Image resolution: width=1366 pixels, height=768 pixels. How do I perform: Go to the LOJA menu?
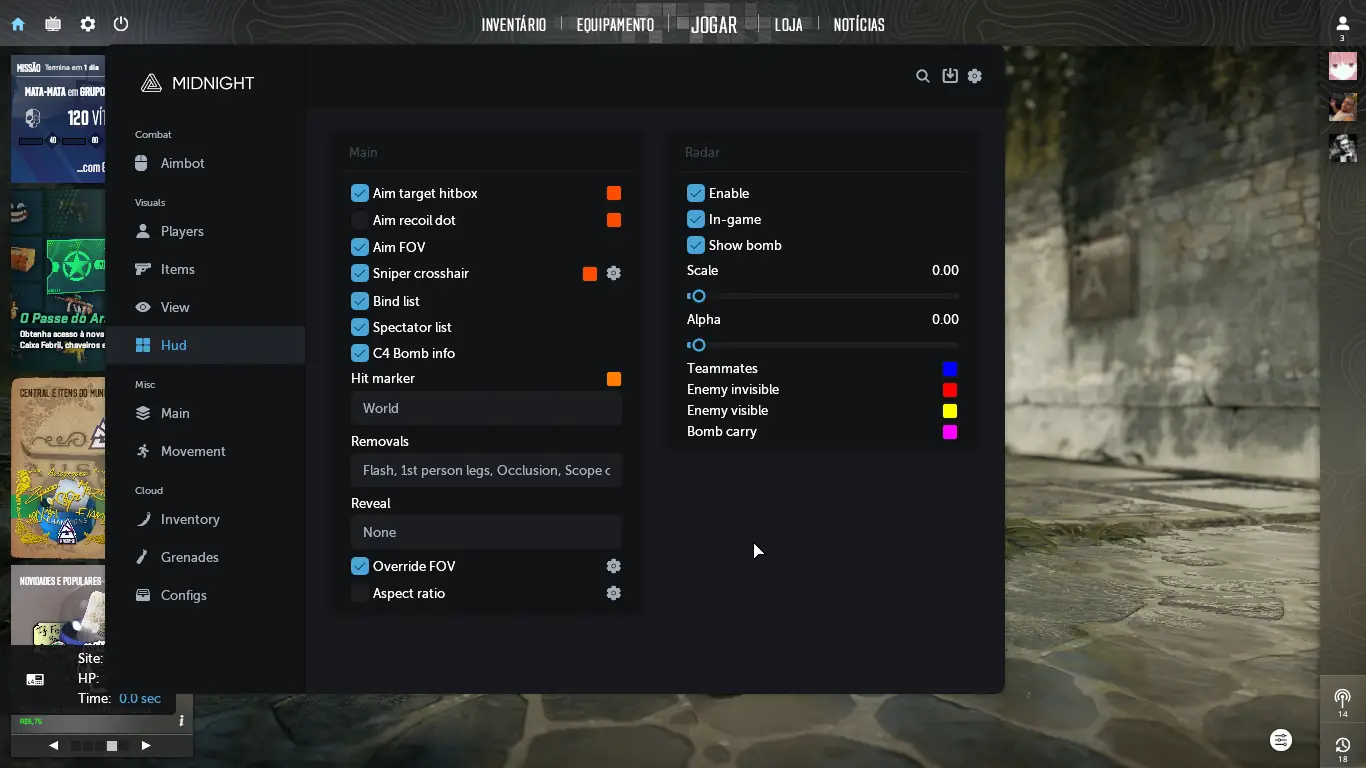(788, 25)
